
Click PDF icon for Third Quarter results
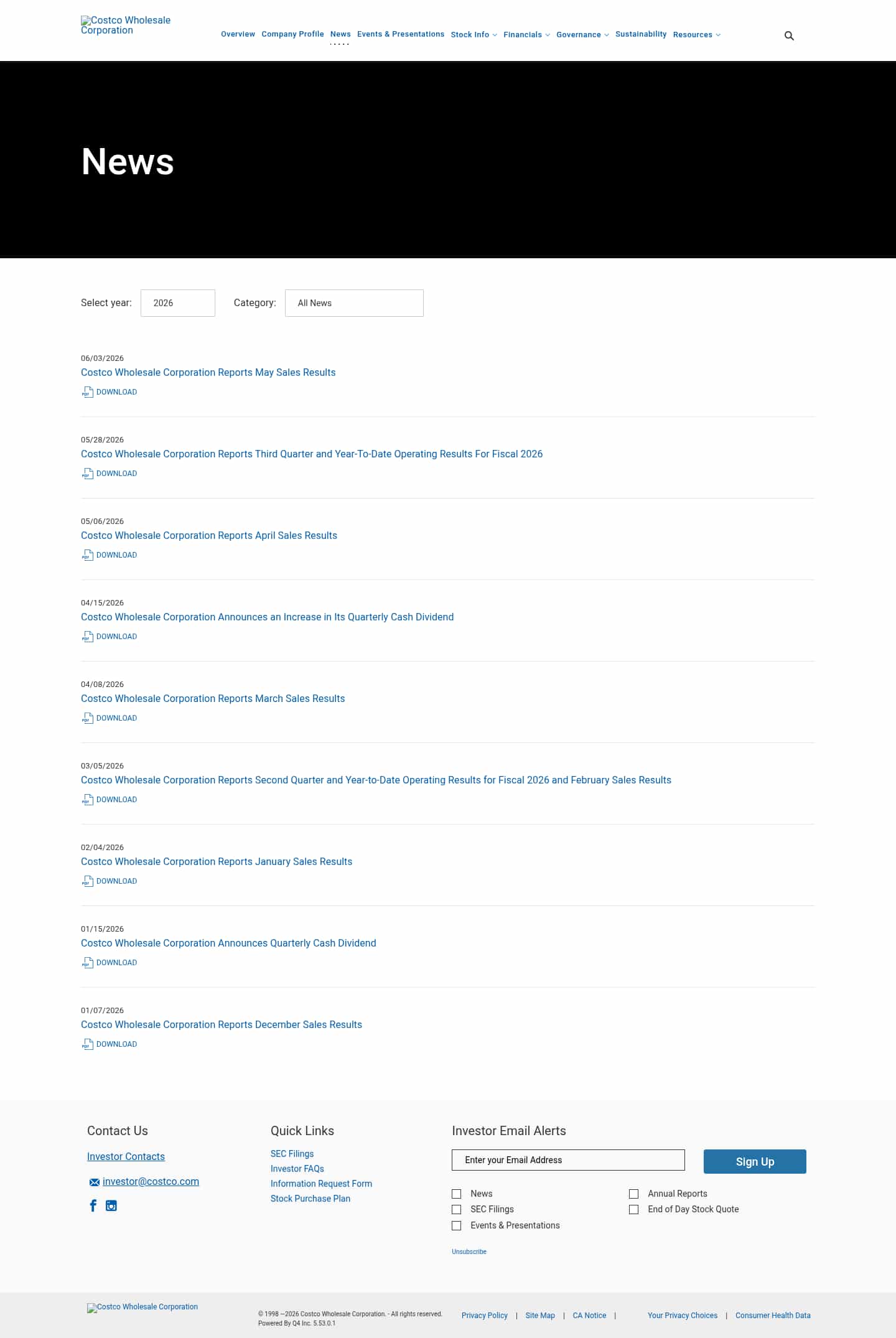pos(88,474)
